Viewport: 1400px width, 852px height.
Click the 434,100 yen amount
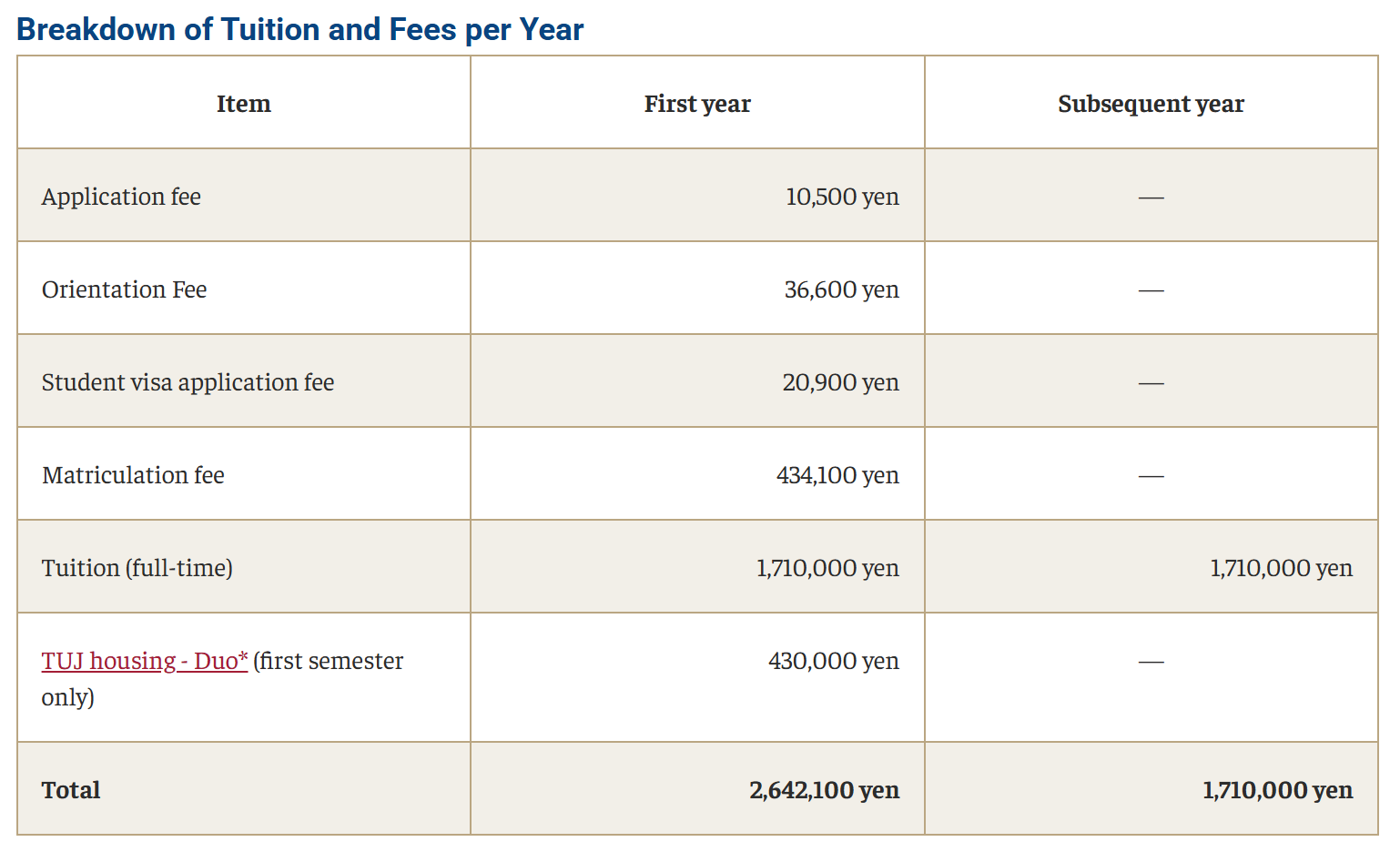[837, 475]
